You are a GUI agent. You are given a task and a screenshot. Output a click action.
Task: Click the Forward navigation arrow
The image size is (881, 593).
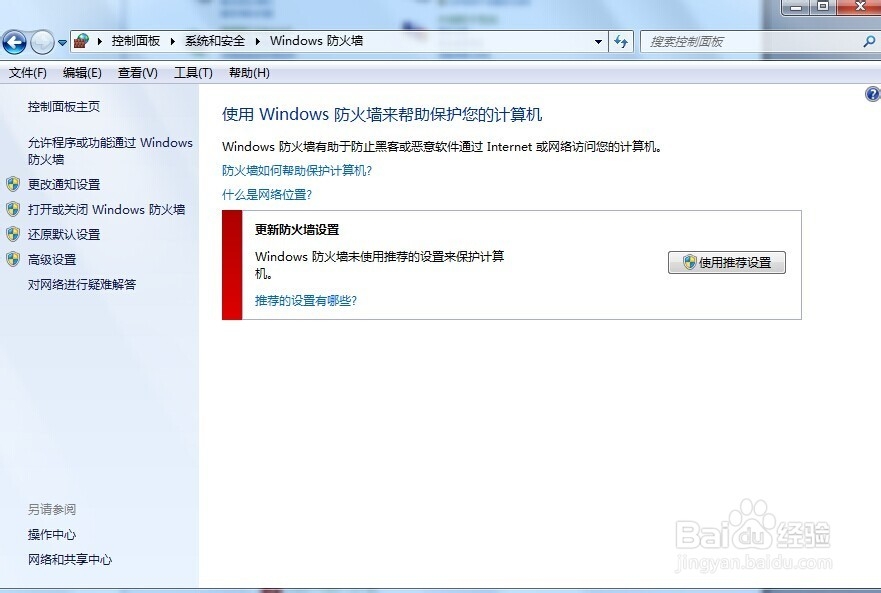42,42
